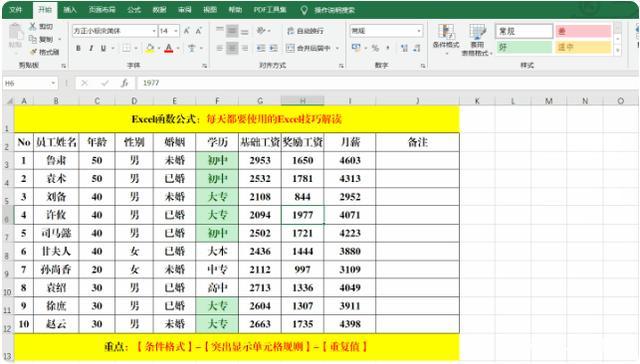Viewport: 640px width, 364px height.
Task: Click the accounting number format icon
Action: click(356, 48)
